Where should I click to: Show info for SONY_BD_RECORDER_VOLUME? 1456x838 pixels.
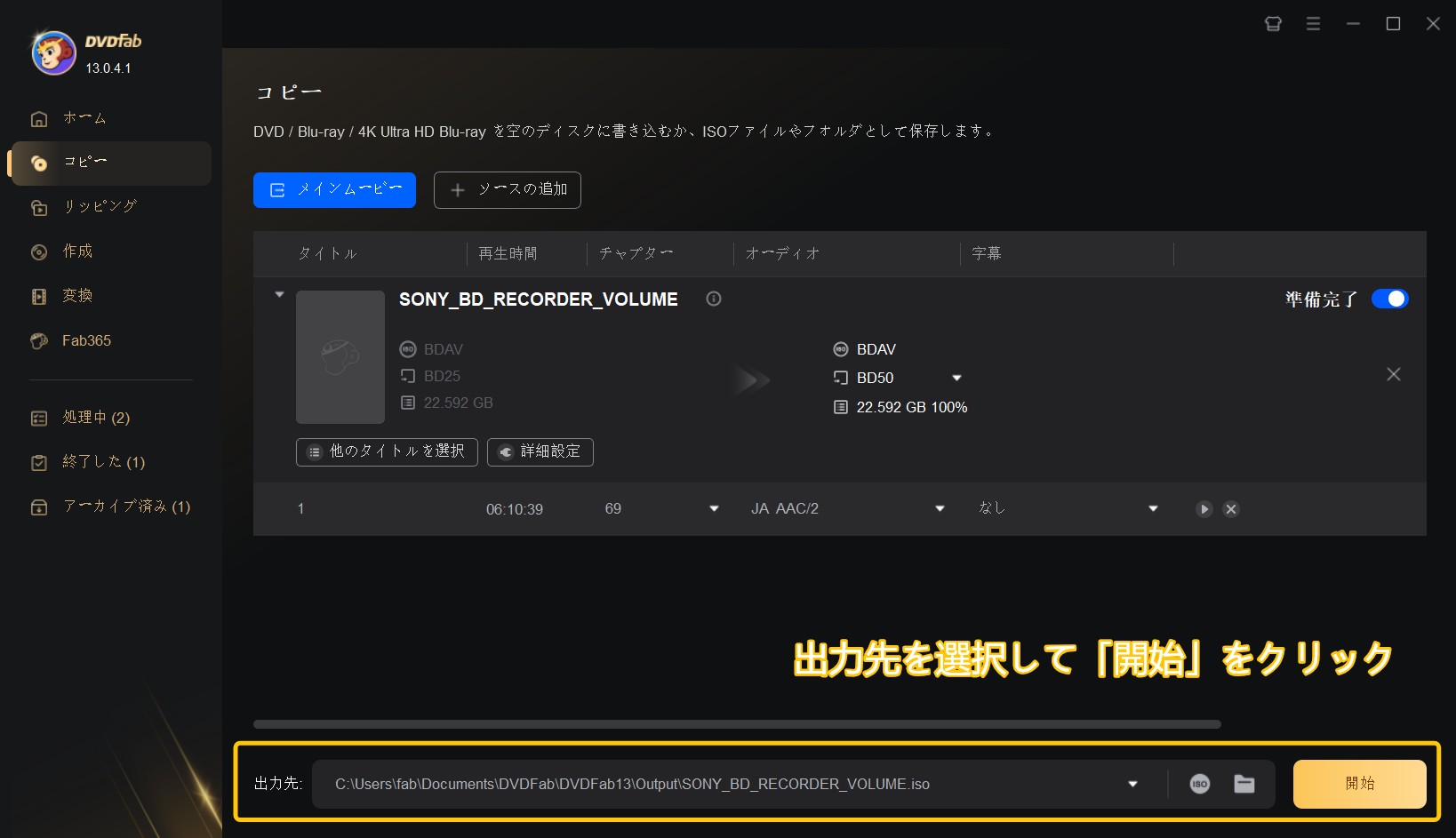click(714, 299)
